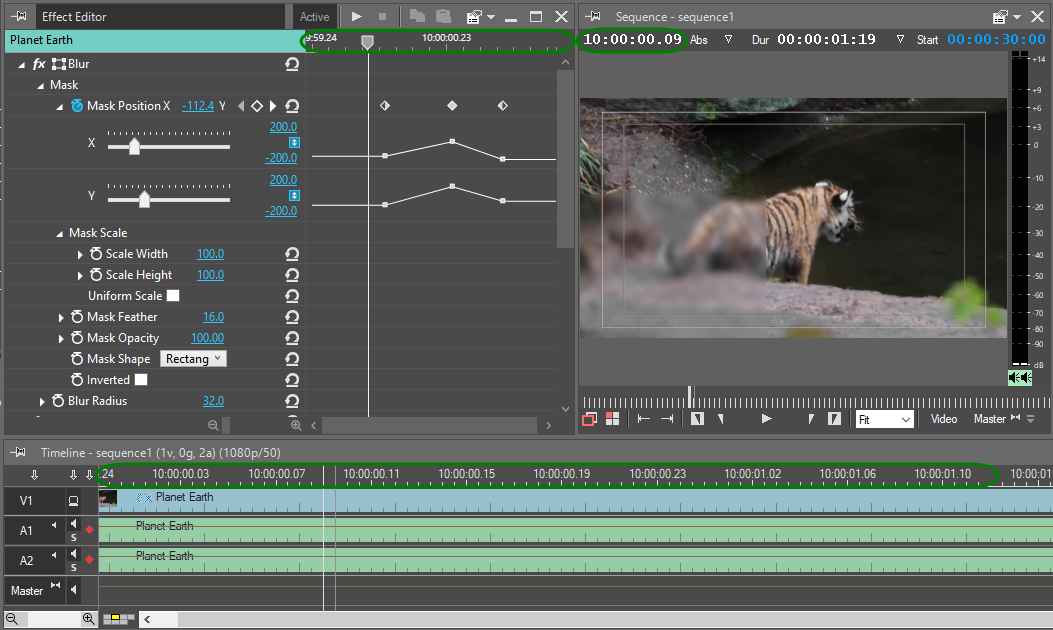Reset the Mask Feather value
The height and width of the screenshot is (630, 1053).
[x=292, y=317]
